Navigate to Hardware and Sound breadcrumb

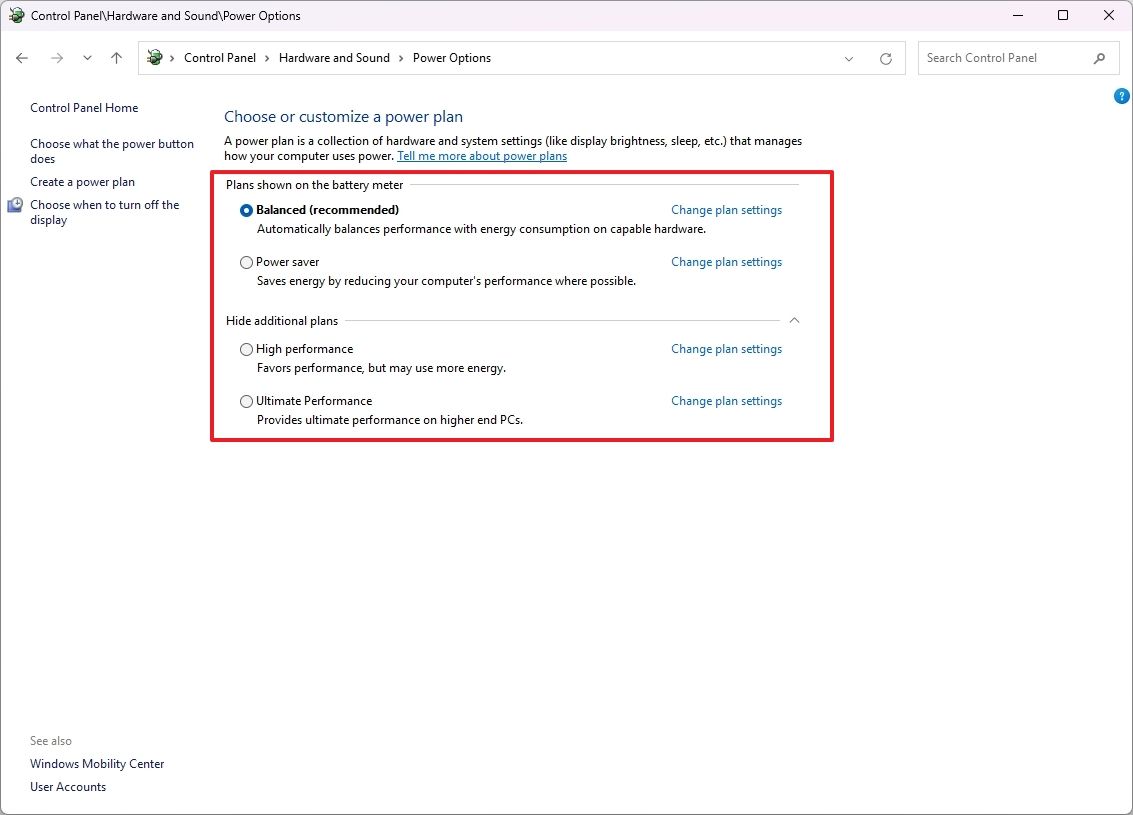pyautogui.click(x=334, y=58)
